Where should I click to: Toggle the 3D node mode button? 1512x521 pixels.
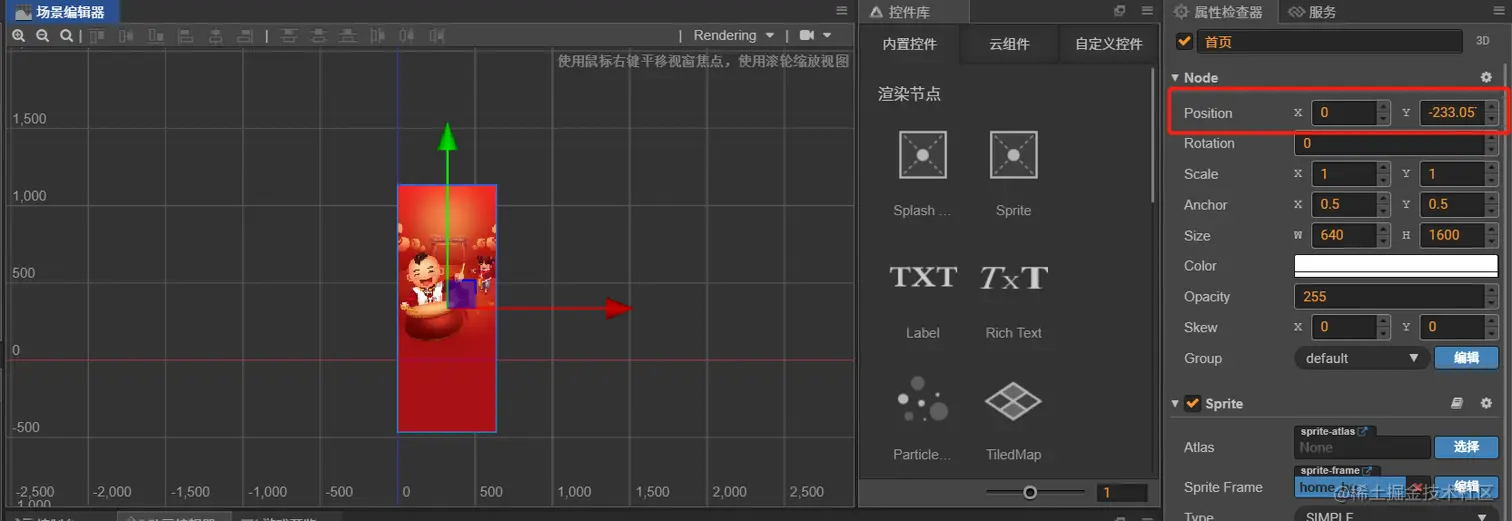[1483, 42]
